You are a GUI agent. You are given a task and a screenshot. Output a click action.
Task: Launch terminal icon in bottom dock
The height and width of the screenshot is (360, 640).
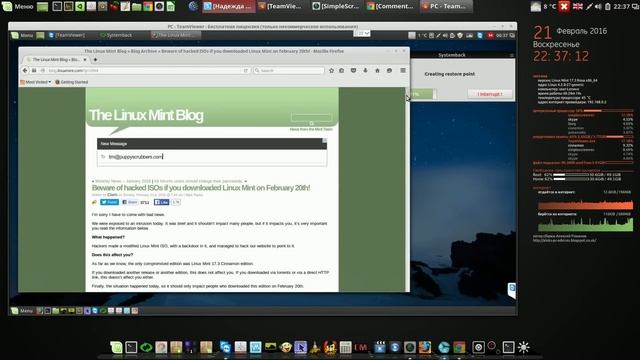click(131, 347)
